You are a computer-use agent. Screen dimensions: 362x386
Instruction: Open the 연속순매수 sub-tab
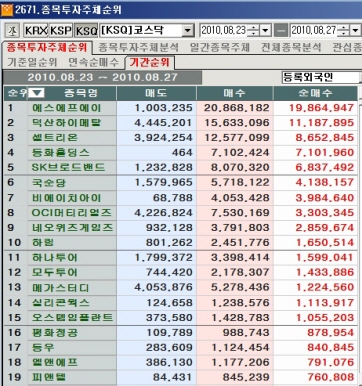click(x=93, y=62)
